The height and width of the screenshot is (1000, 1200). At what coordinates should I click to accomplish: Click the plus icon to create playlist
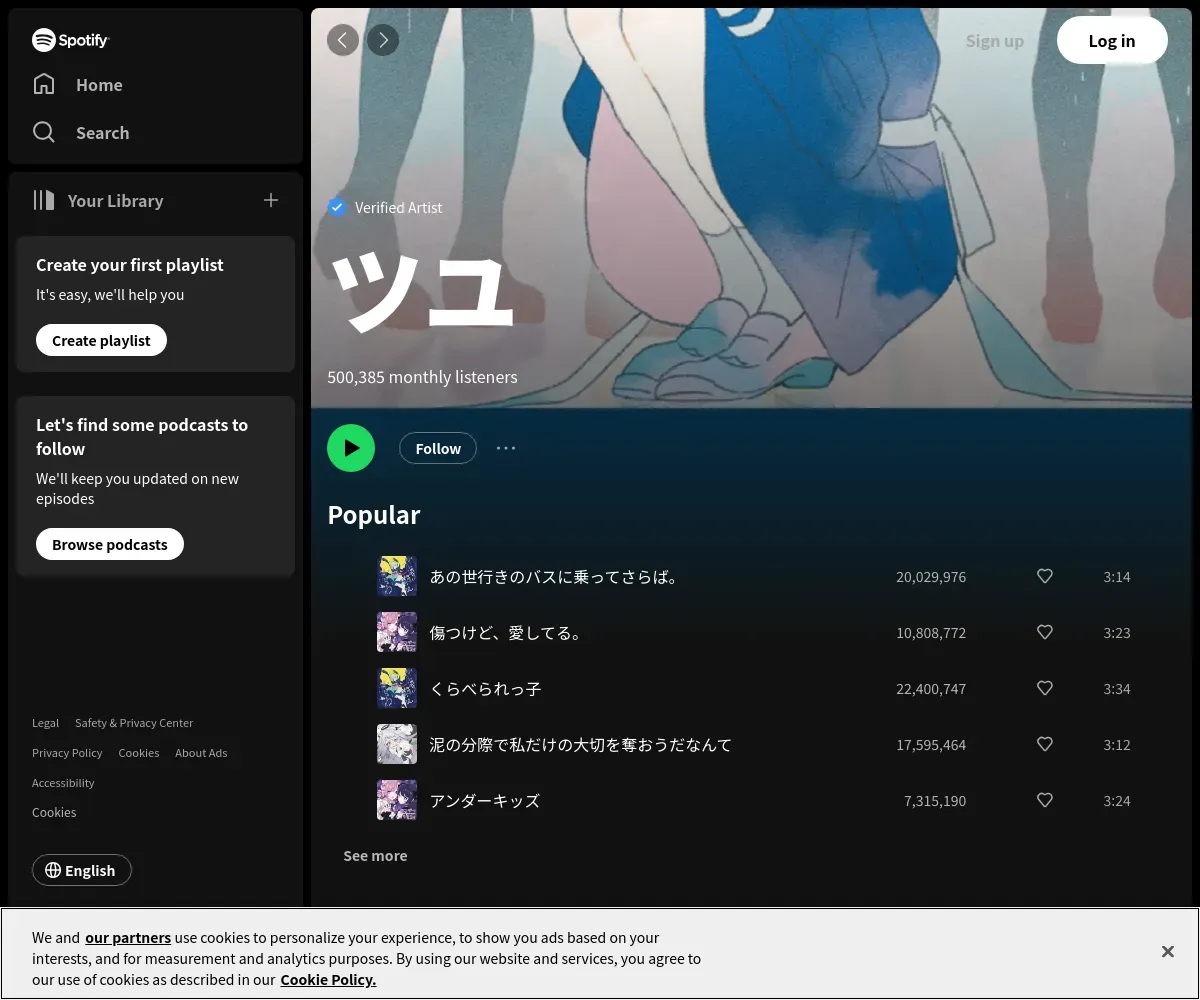pos(271,201)
